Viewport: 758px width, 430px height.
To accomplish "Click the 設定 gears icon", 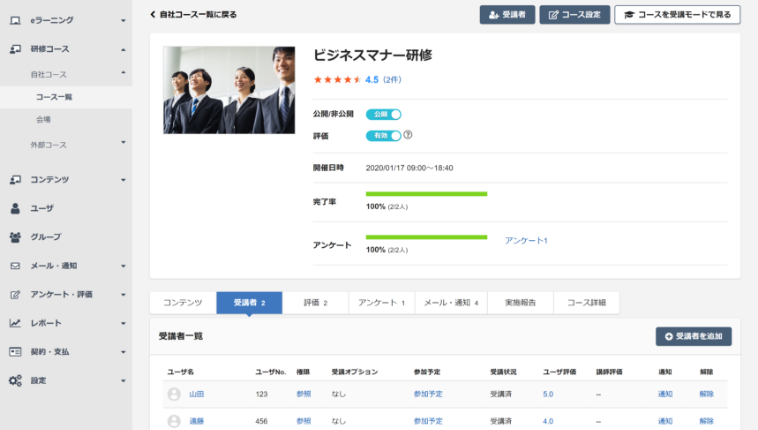I will pos(15,381).
